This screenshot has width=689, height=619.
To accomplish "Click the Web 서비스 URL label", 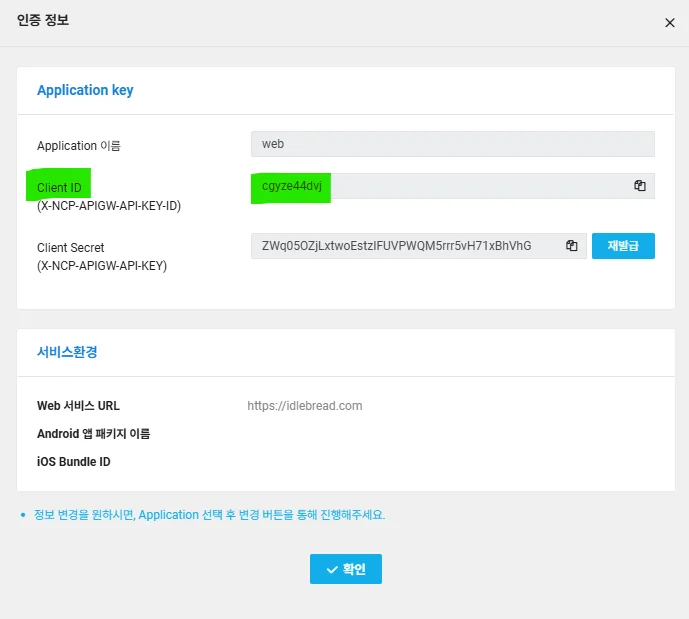I will [78, 405].
